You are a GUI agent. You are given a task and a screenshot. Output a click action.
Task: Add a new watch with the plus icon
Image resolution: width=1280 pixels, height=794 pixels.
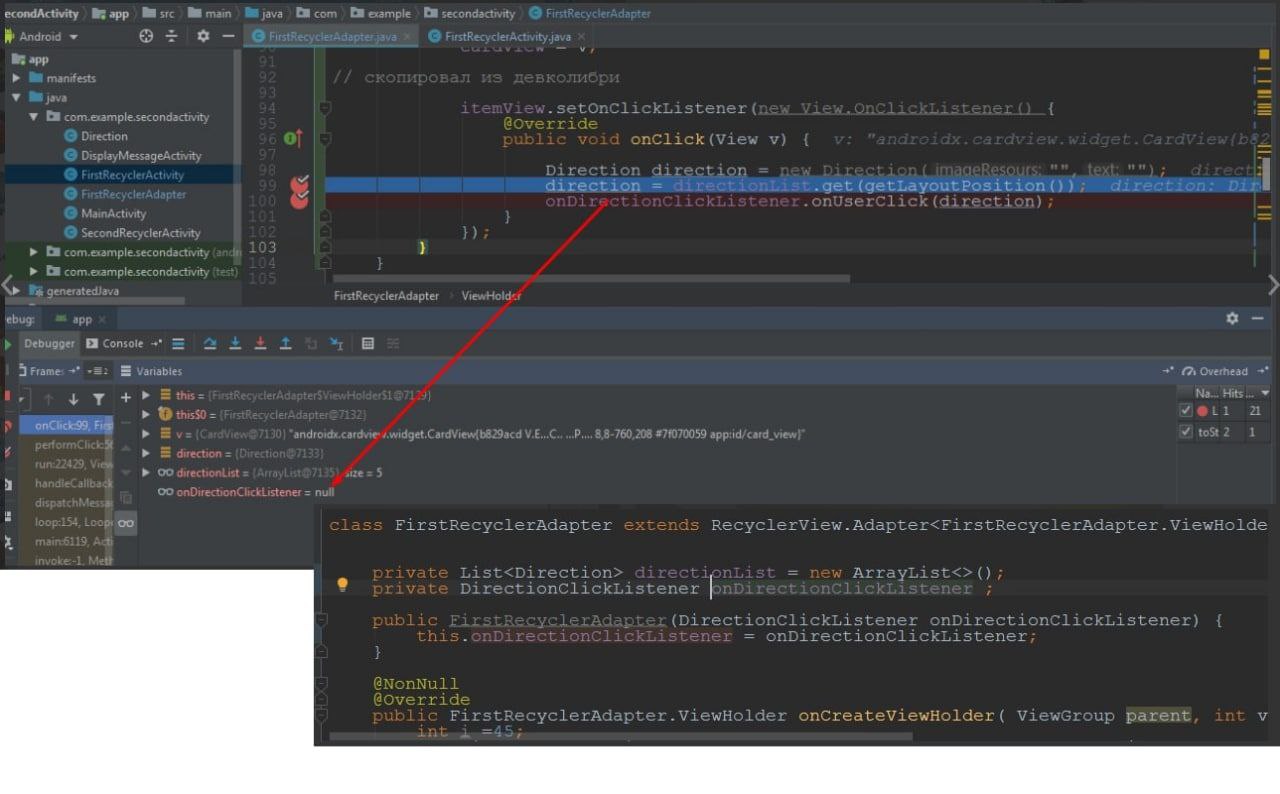click(126, 397)
